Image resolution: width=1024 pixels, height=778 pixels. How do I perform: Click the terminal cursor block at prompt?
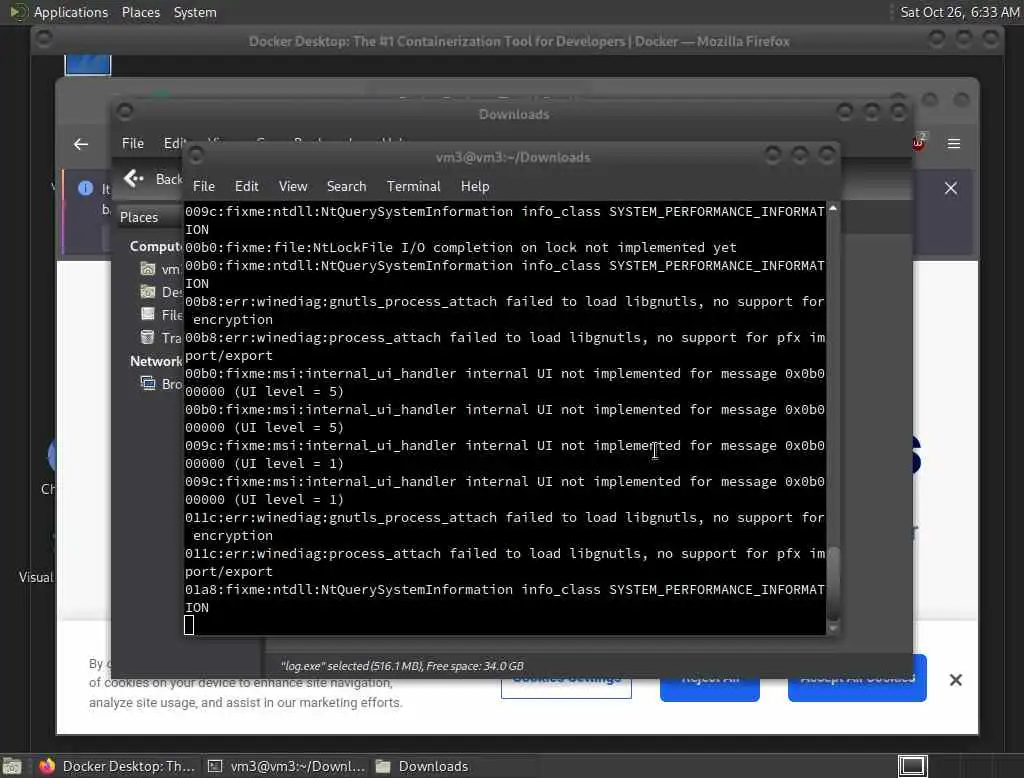click(189, 625)
